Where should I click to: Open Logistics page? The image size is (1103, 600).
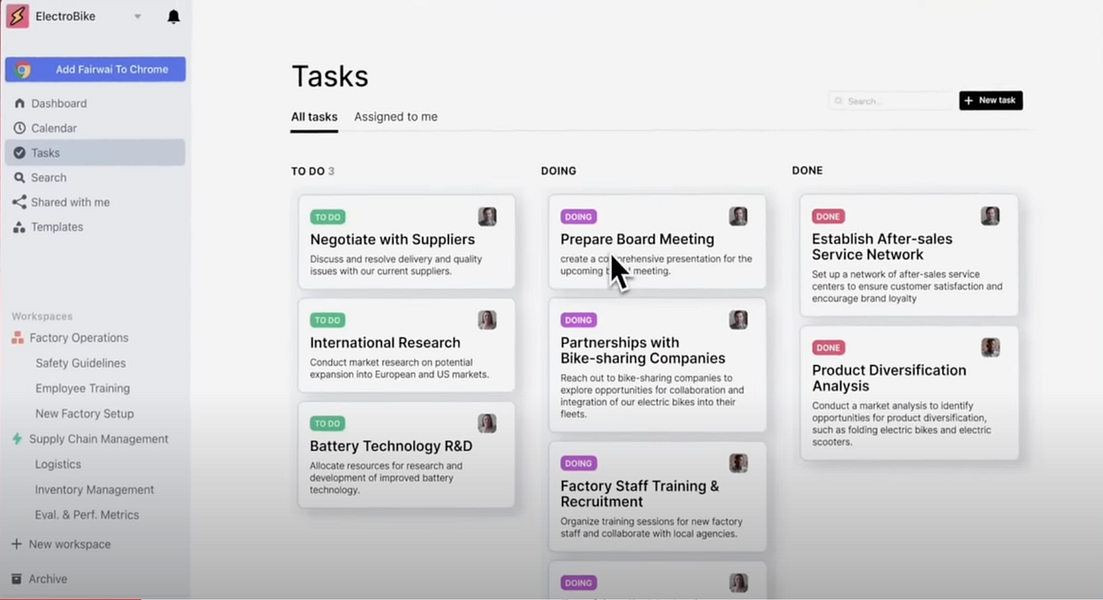(58, 464)
